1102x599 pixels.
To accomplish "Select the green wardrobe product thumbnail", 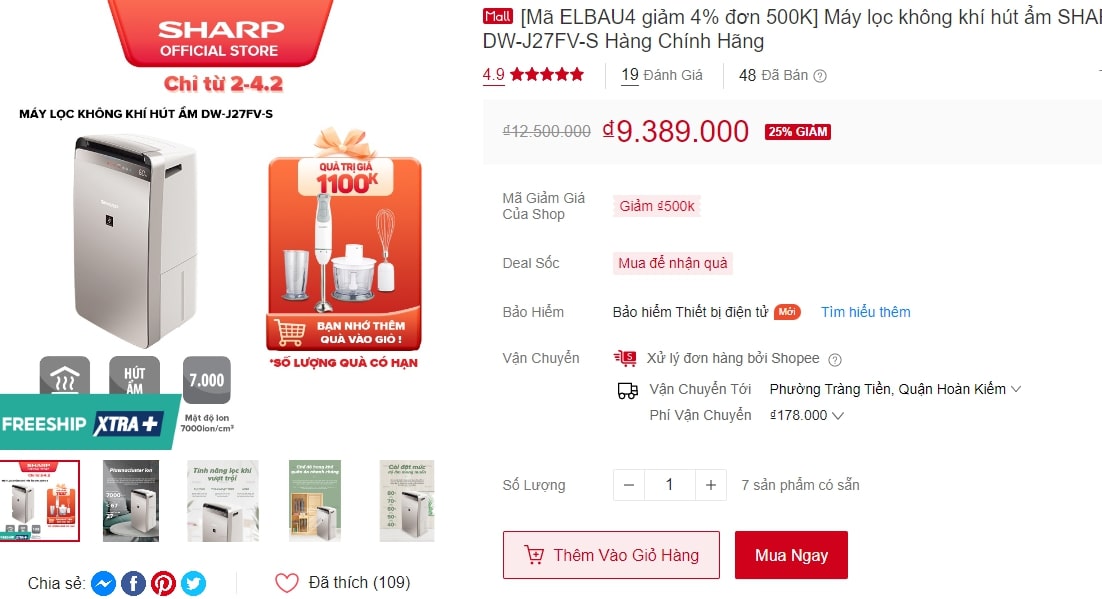I will [x=315, y=501].
